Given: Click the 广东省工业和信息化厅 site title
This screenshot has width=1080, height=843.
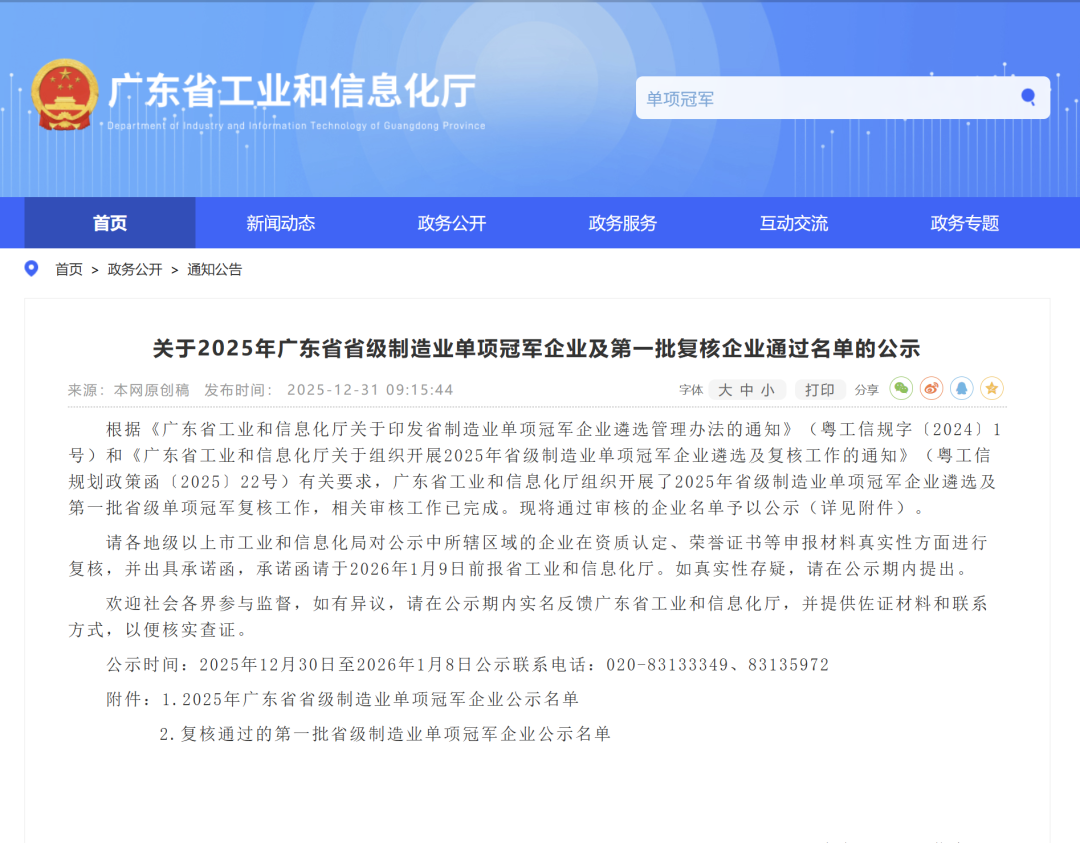Looking at the screenshot, I should click(x=292, y=91).
